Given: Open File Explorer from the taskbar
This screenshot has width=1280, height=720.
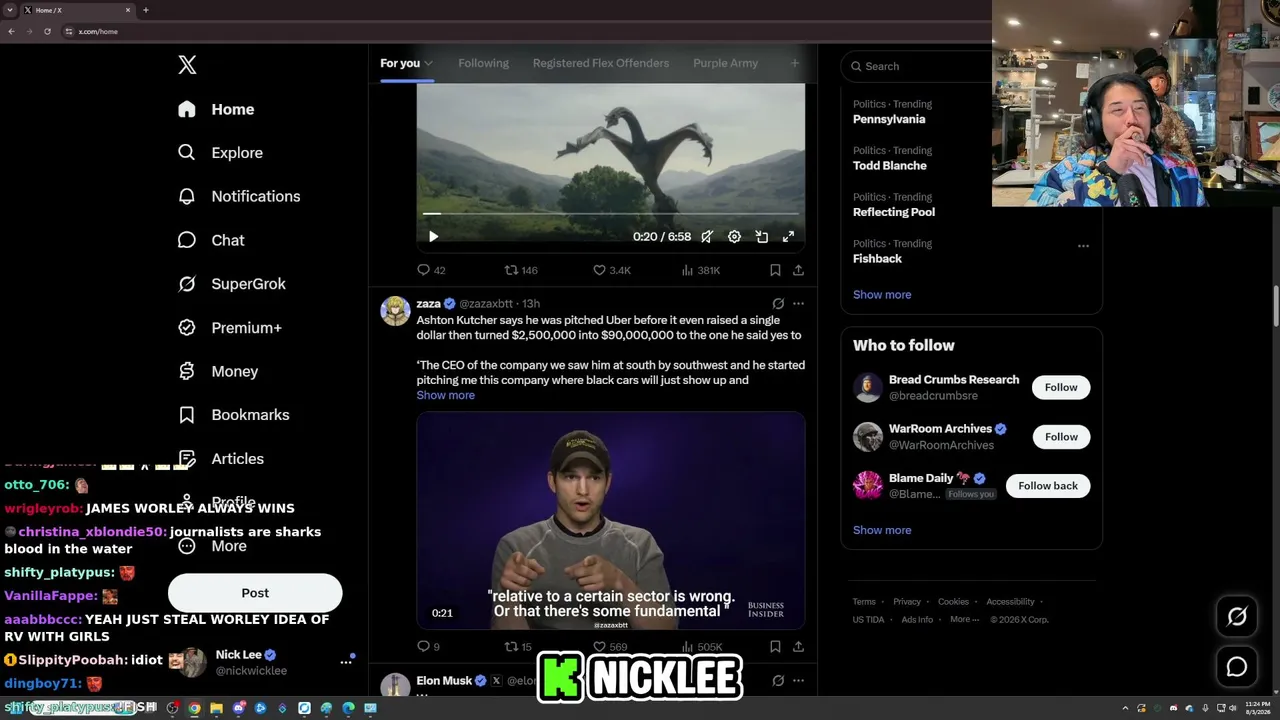Looking at the screenshot, I should (x=216, y=708).
